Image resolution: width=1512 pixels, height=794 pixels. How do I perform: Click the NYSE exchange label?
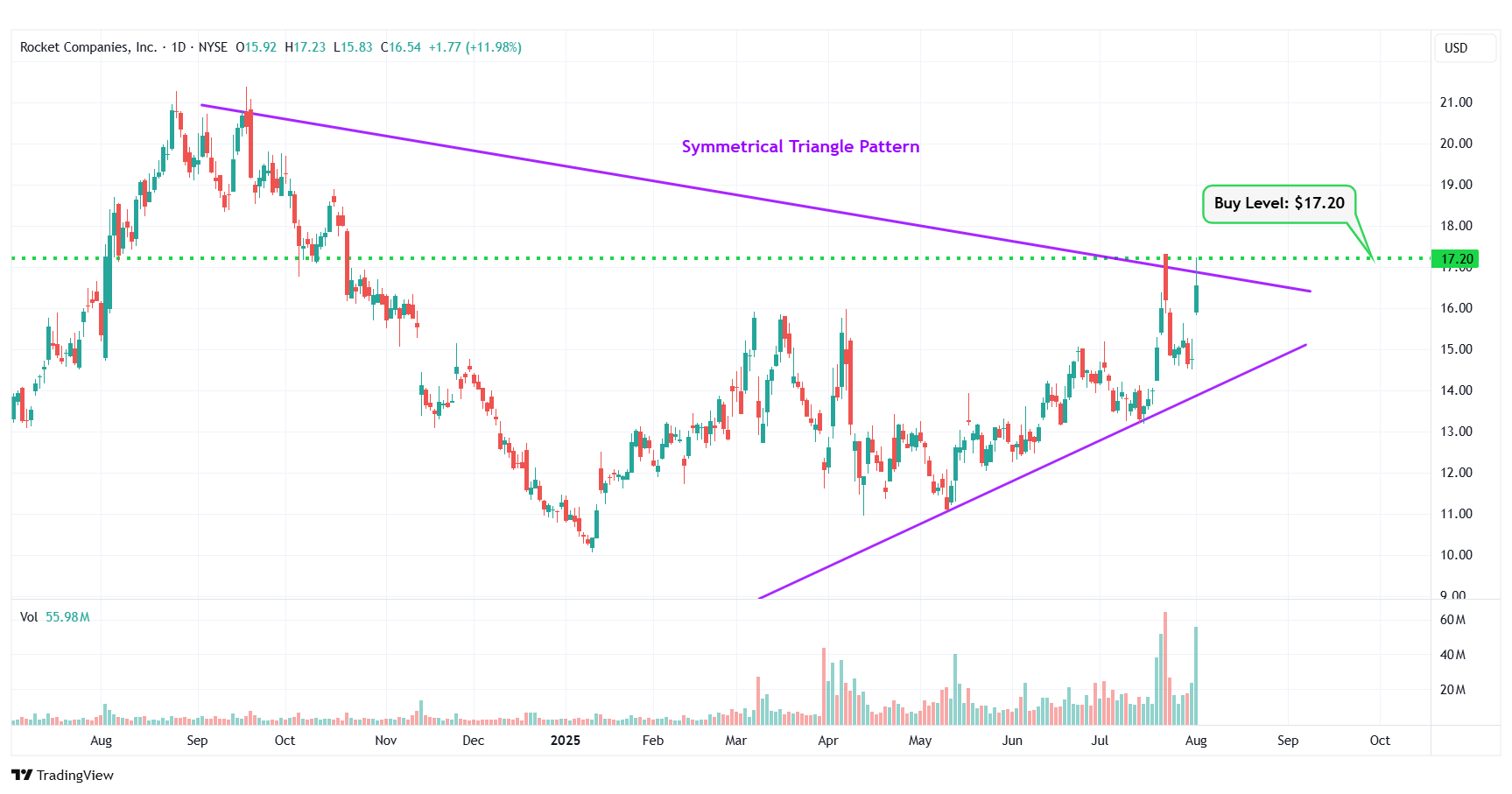pos(213,47)
